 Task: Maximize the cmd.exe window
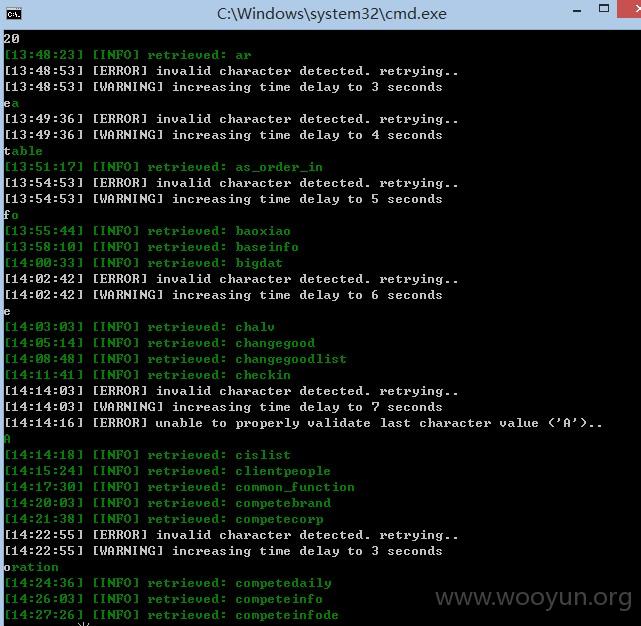(x=604, y=8)
